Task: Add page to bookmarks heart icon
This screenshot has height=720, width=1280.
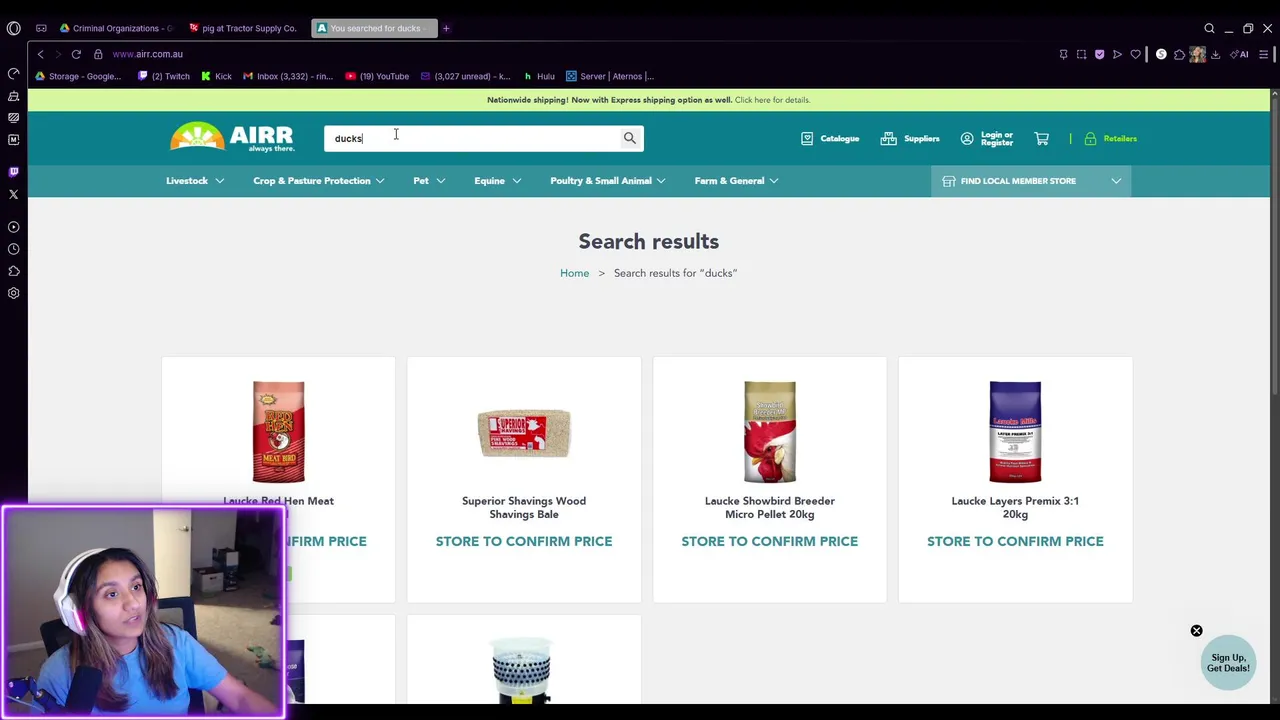Action: (x=1135, y=54)
